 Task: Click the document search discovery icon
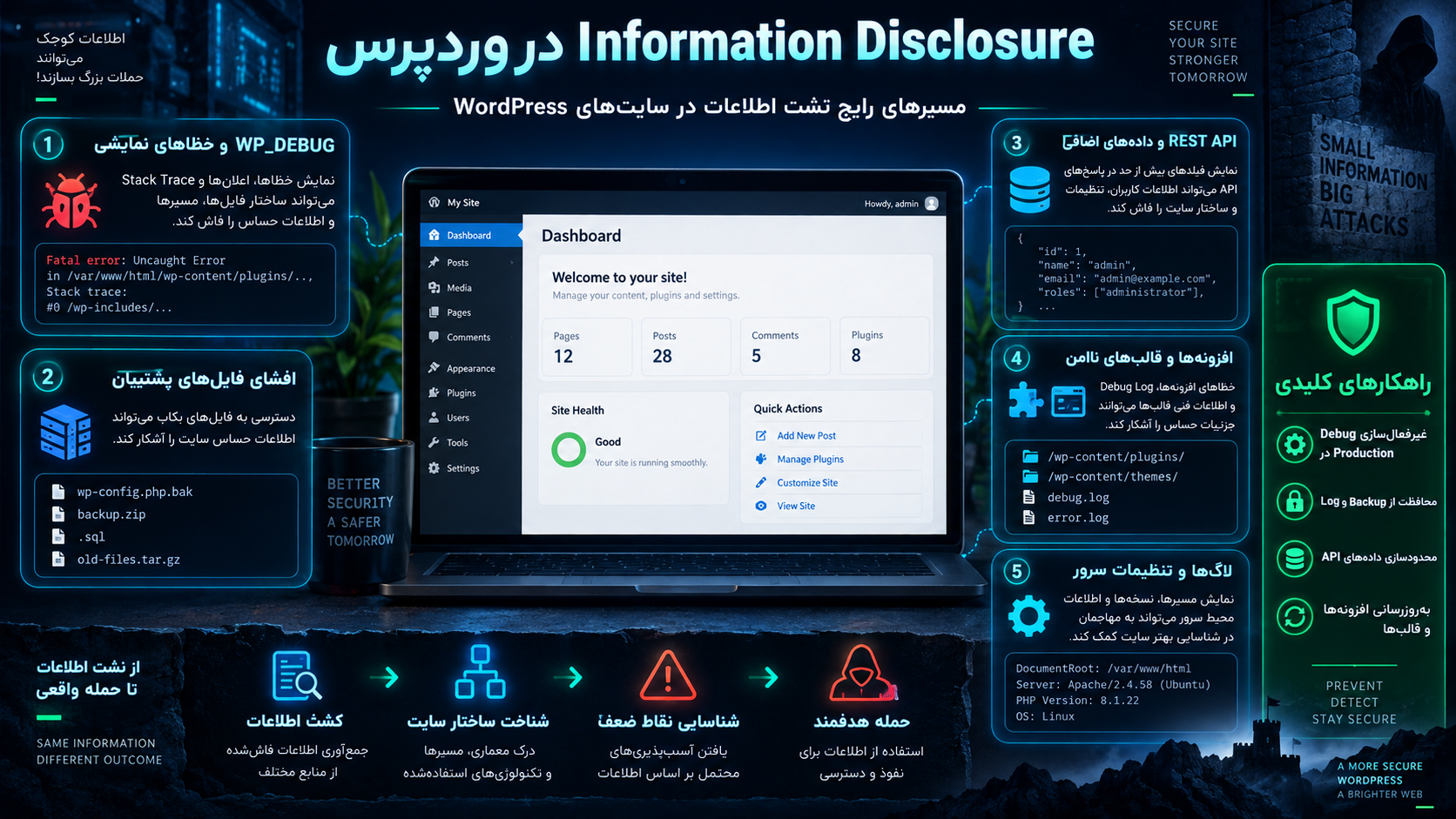click(296, 675)
